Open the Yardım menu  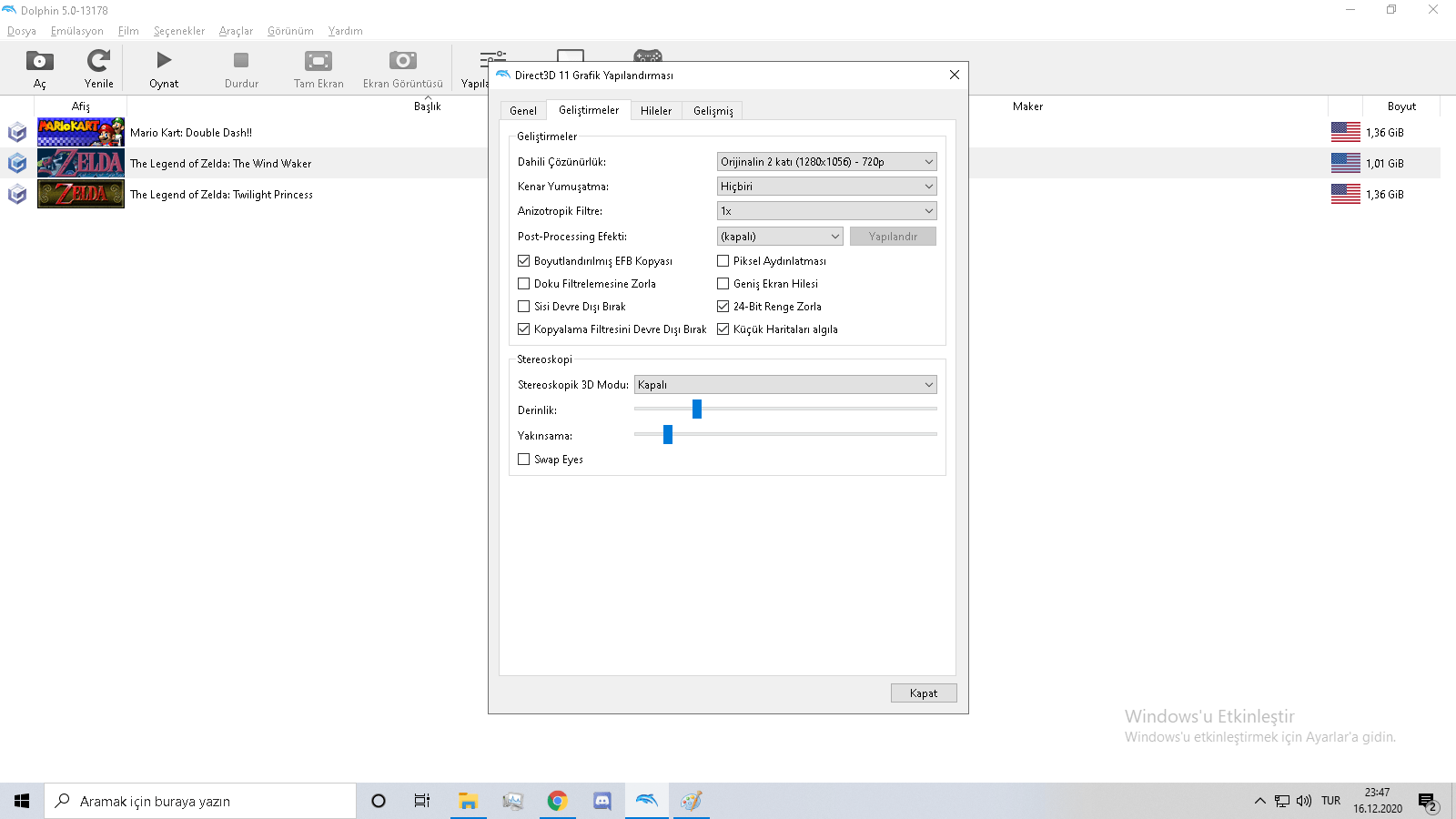pos(346,31)
